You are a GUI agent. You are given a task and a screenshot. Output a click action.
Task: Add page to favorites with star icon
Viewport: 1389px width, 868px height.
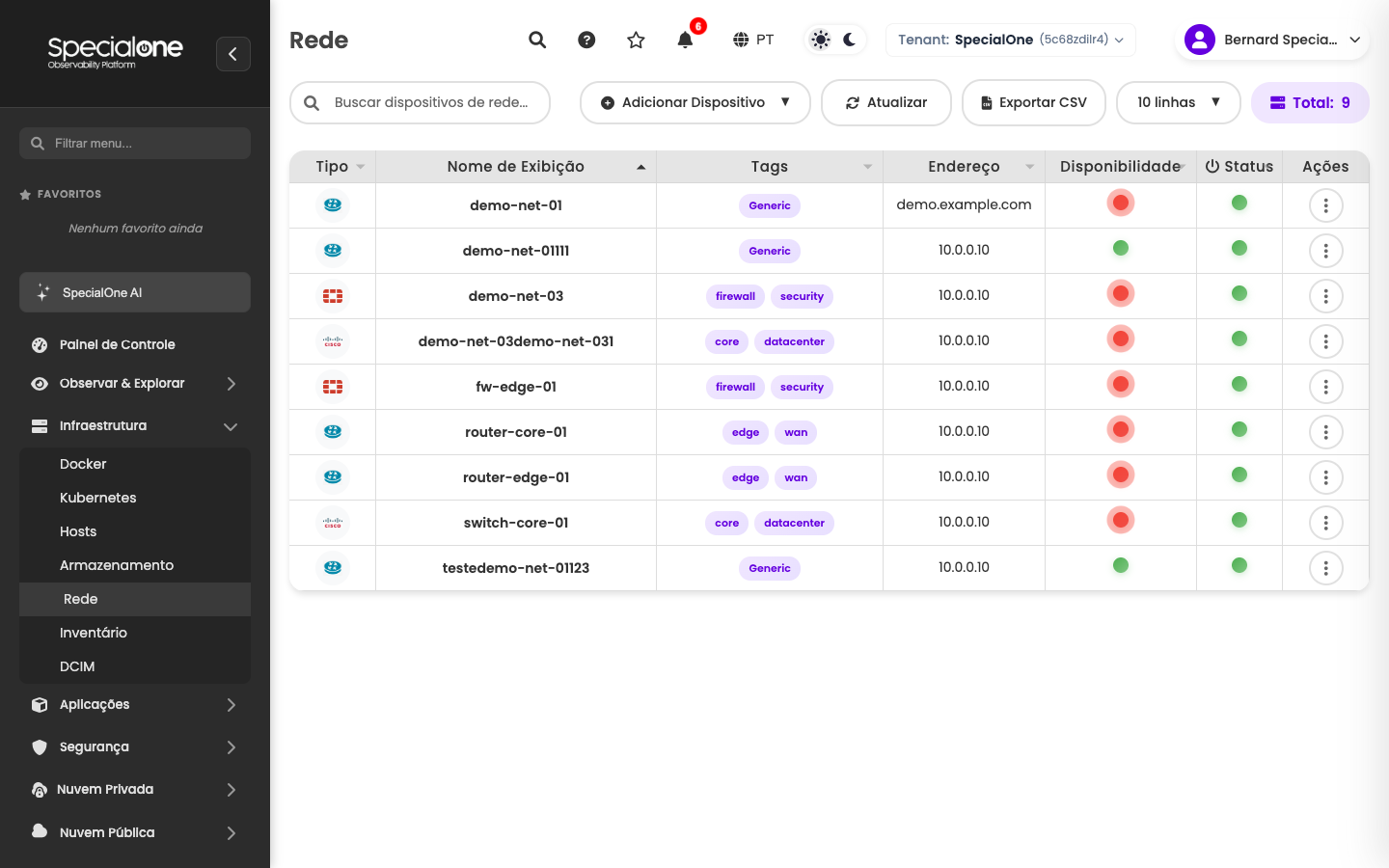pyautogui.click(x=636, y=40)
